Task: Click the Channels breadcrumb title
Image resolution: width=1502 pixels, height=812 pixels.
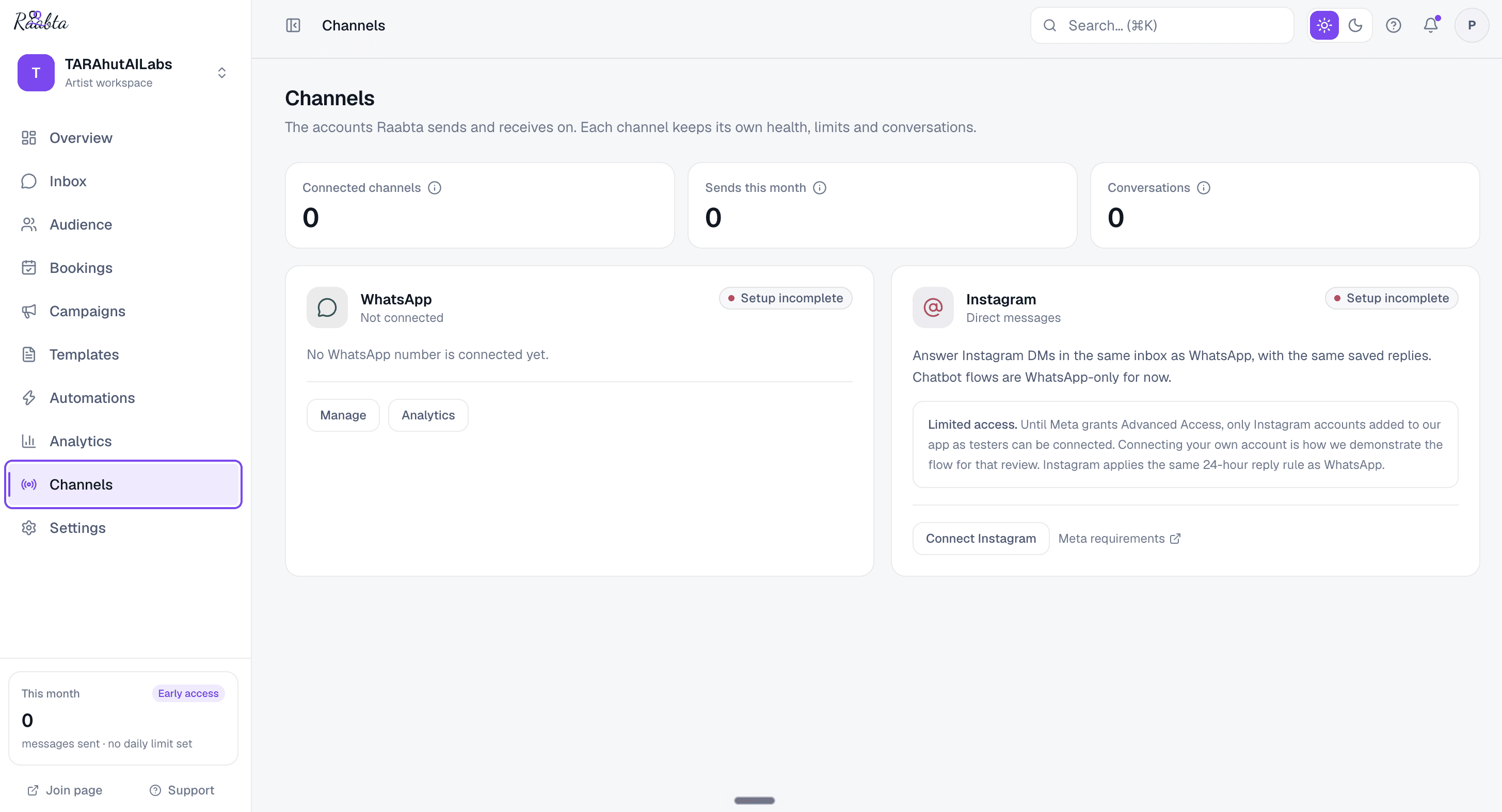Action: pos(354,26)
